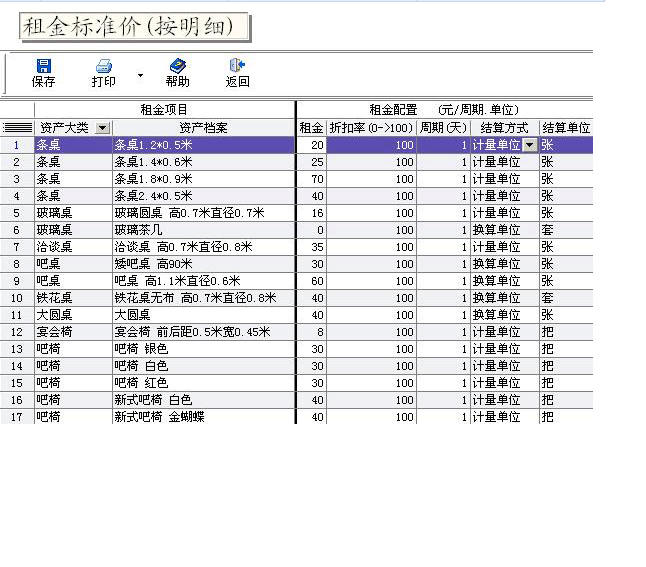Viewport: 646px width, 567px height.
Task: Click the 保存 save icon
Action: pyautogui.click(x=44, y=66)
